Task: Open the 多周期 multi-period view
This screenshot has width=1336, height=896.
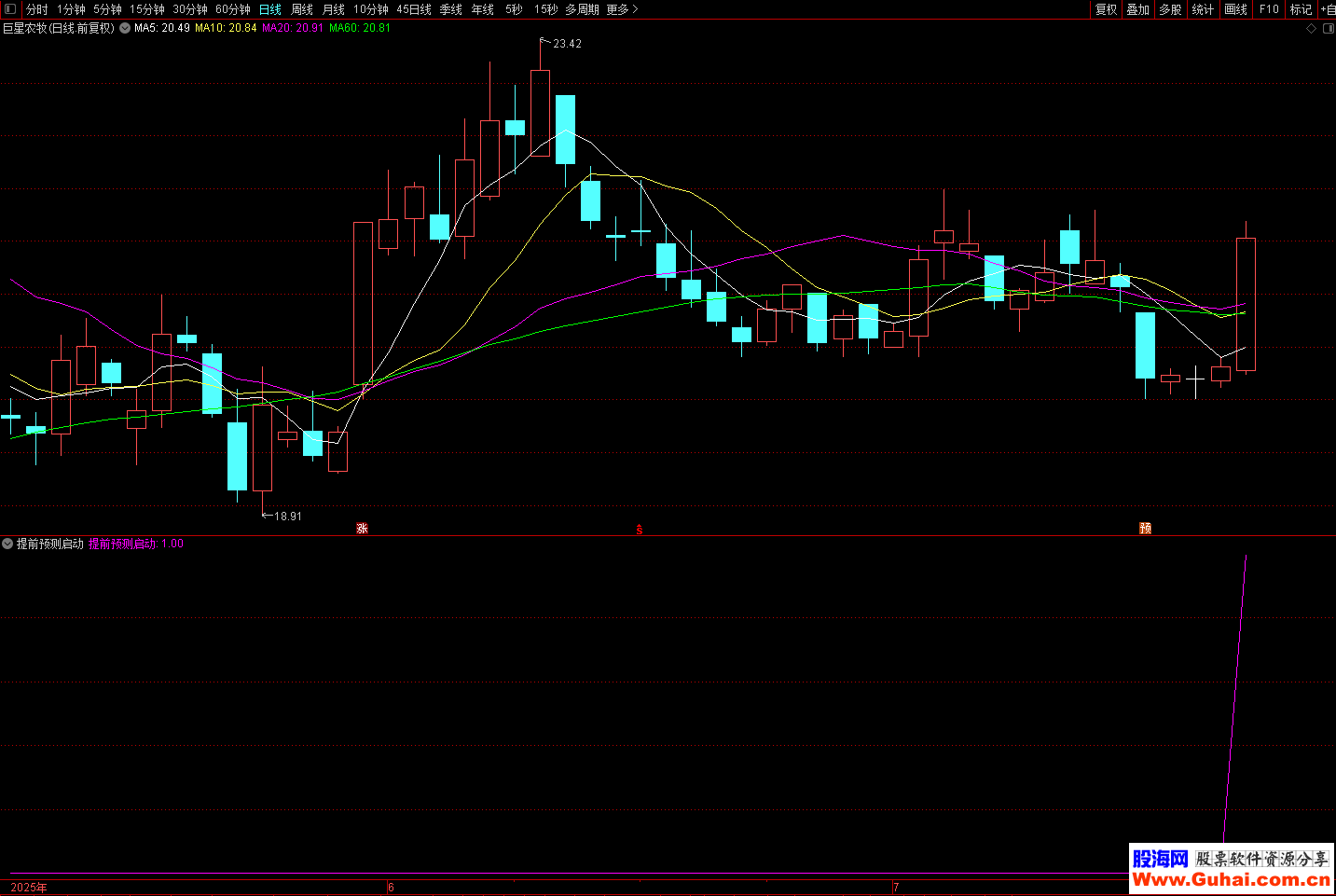Action: point(583,9)
